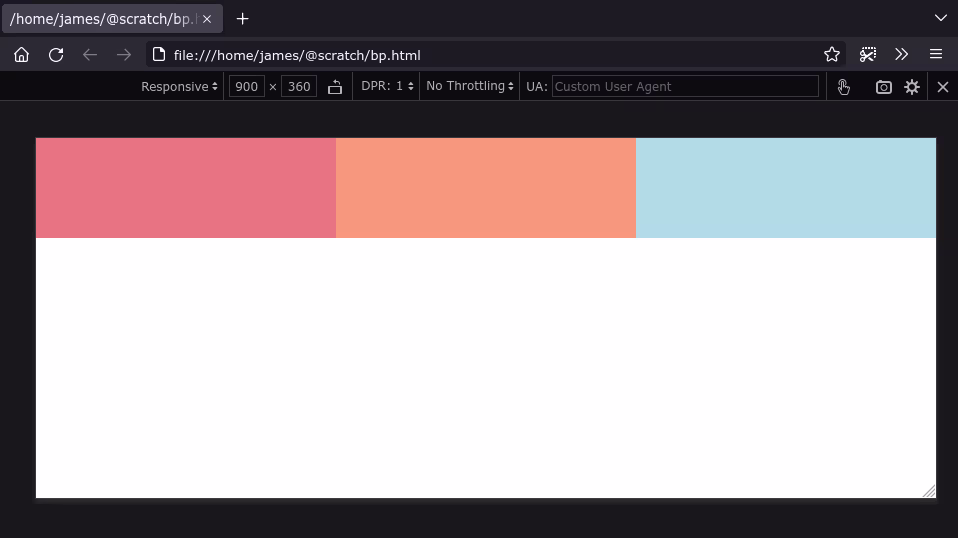Open the No Throttling dropdown
Image resolution: width=958 pixels, height=538 pixels.
click(469, 86)
